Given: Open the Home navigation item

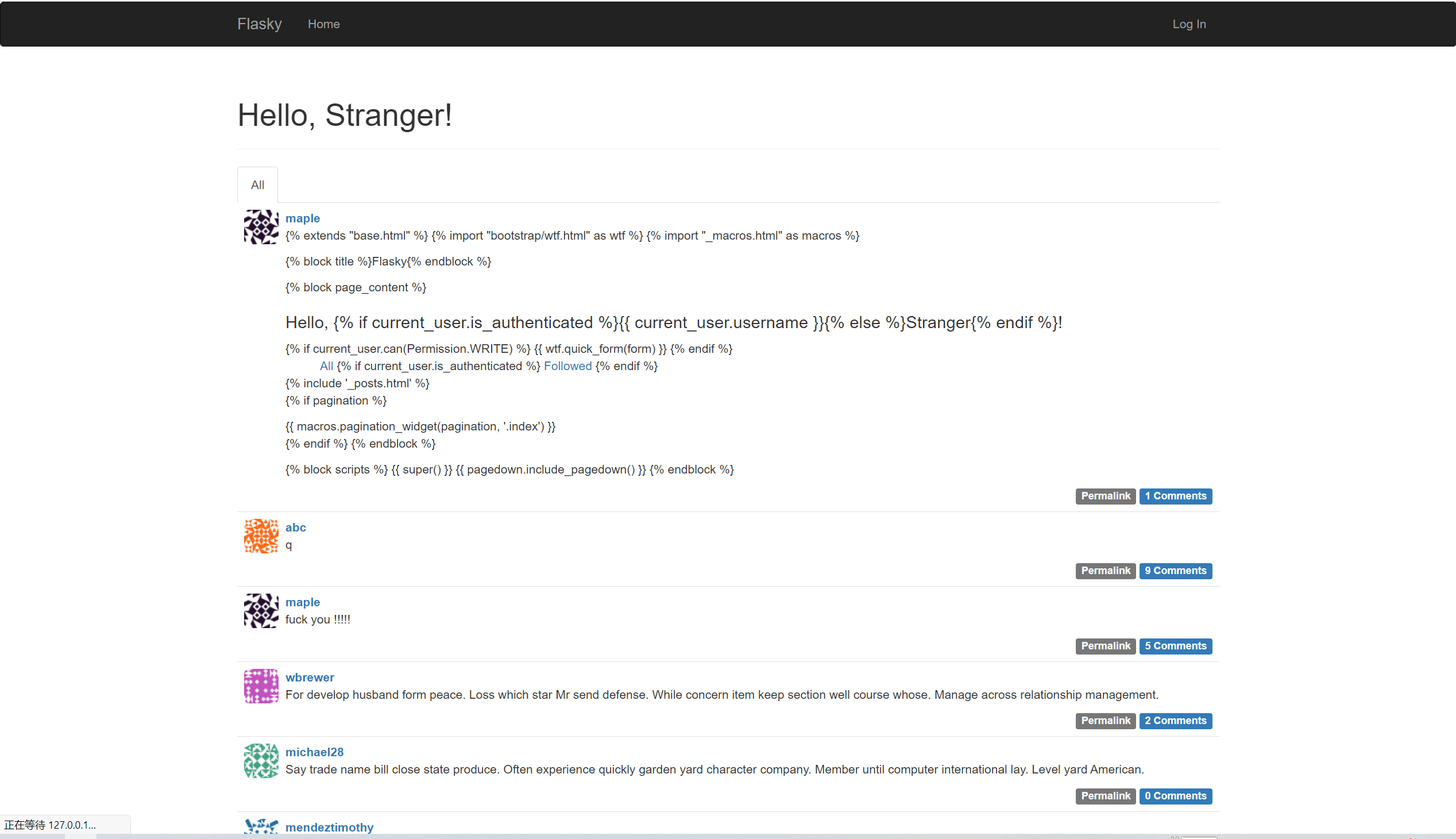Looking at the screenshot, I should [324, 24].
